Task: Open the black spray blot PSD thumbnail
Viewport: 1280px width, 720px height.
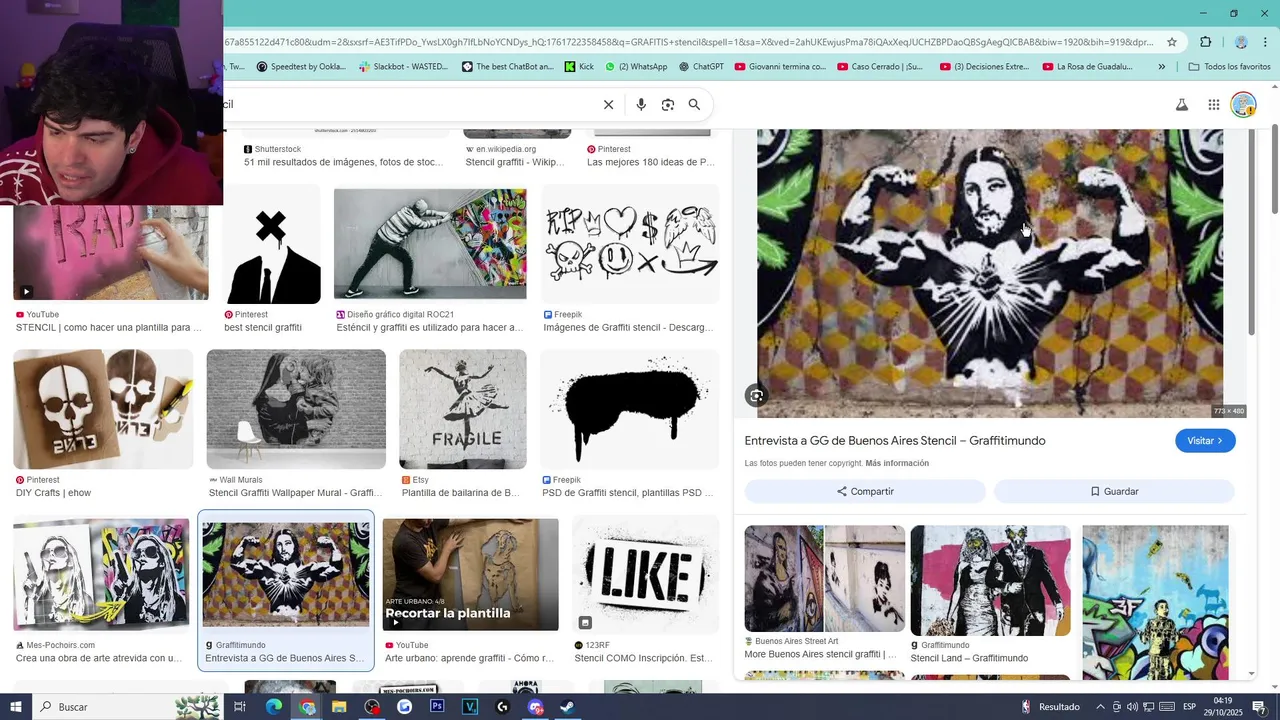Action: point(630,409)
